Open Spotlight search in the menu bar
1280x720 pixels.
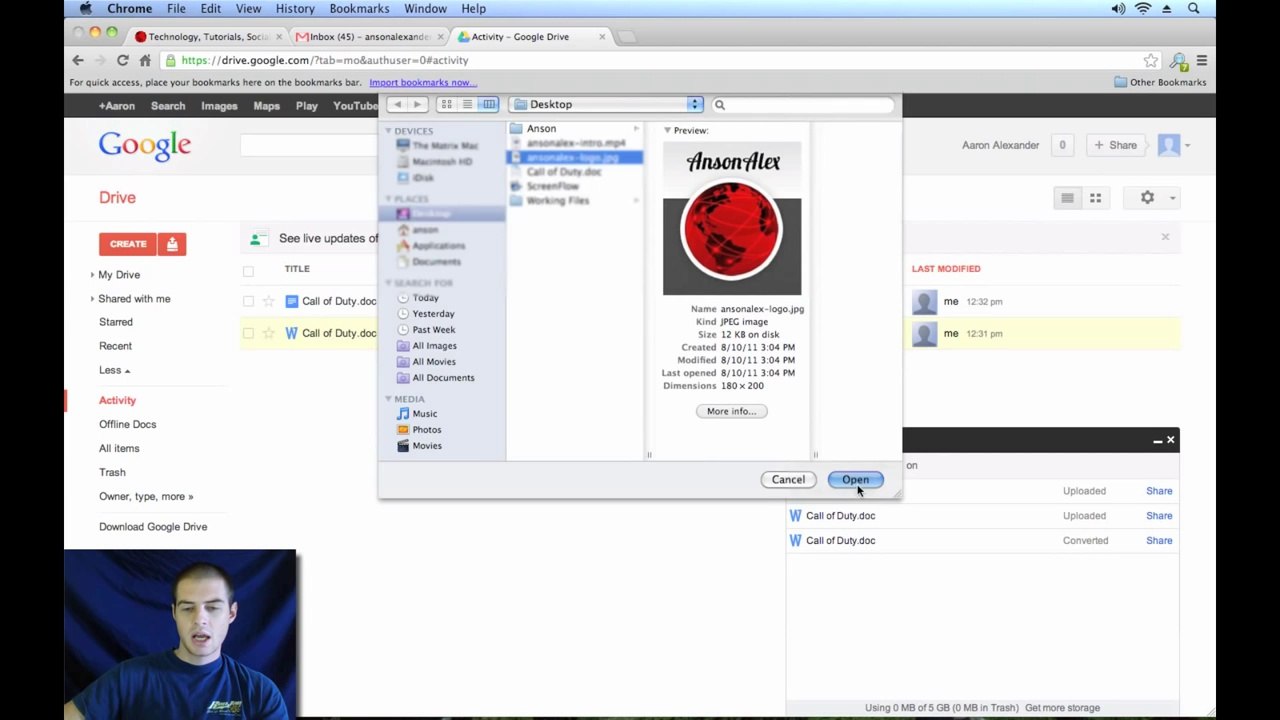[x=1193, y=9]
